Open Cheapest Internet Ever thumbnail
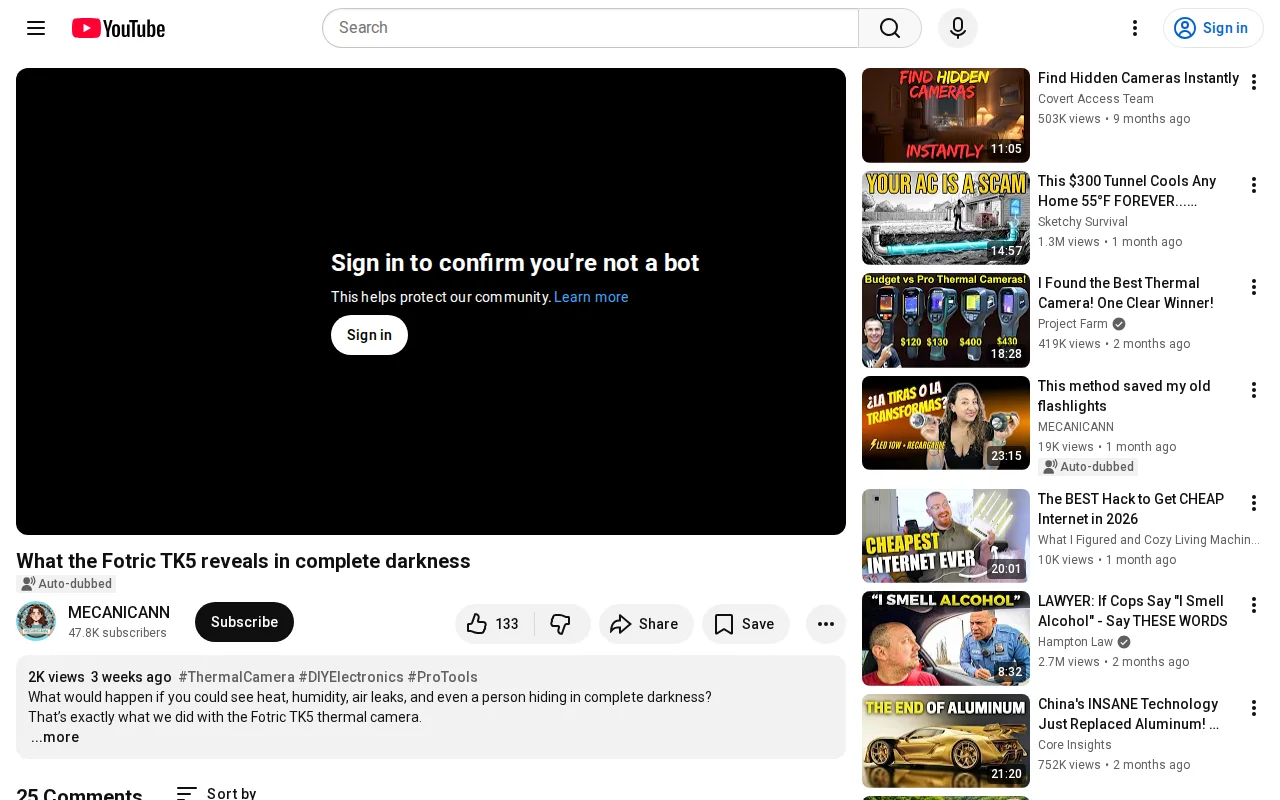1280x800 pixels. pos(946,536)
